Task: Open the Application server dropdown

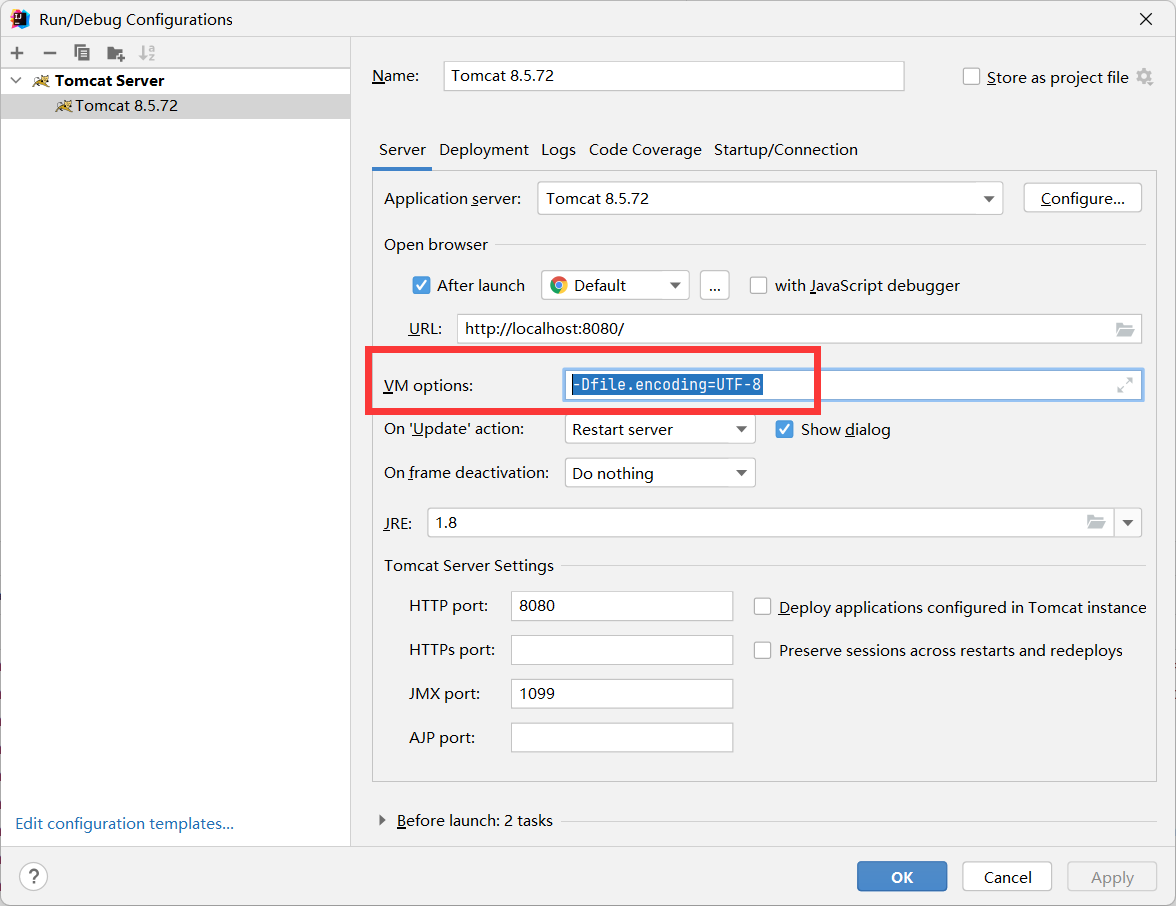Action: tap(770, 199)
